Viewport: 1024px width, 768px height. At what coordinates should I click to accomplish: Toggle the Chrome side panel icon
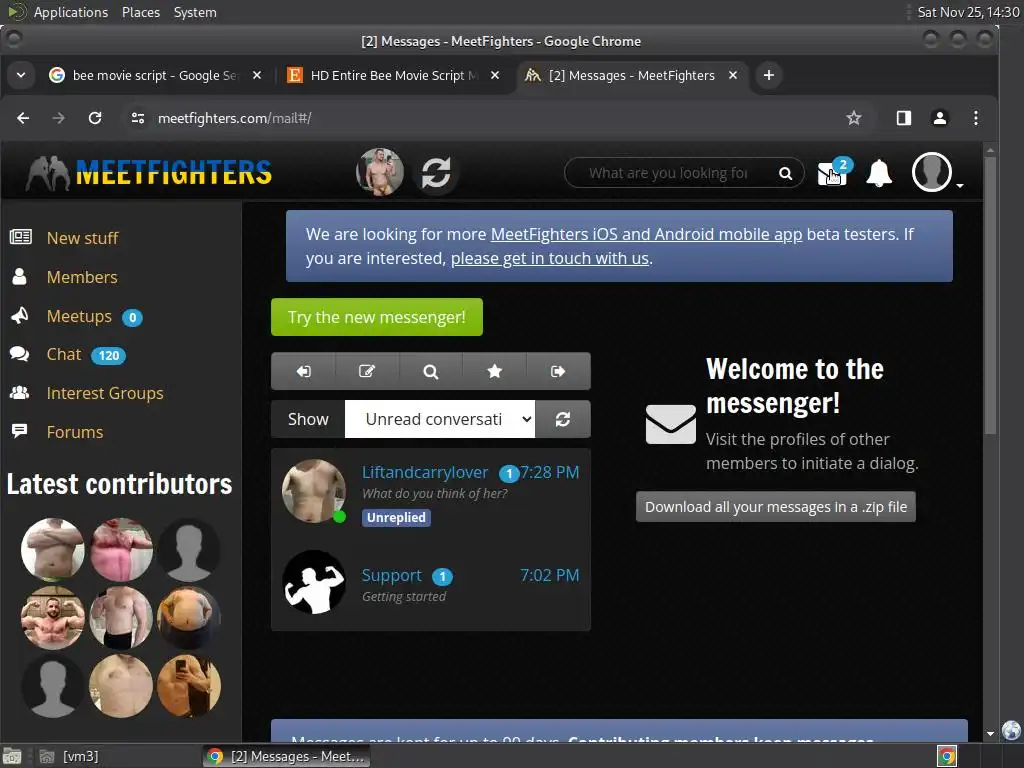click(x=904, y=118)
